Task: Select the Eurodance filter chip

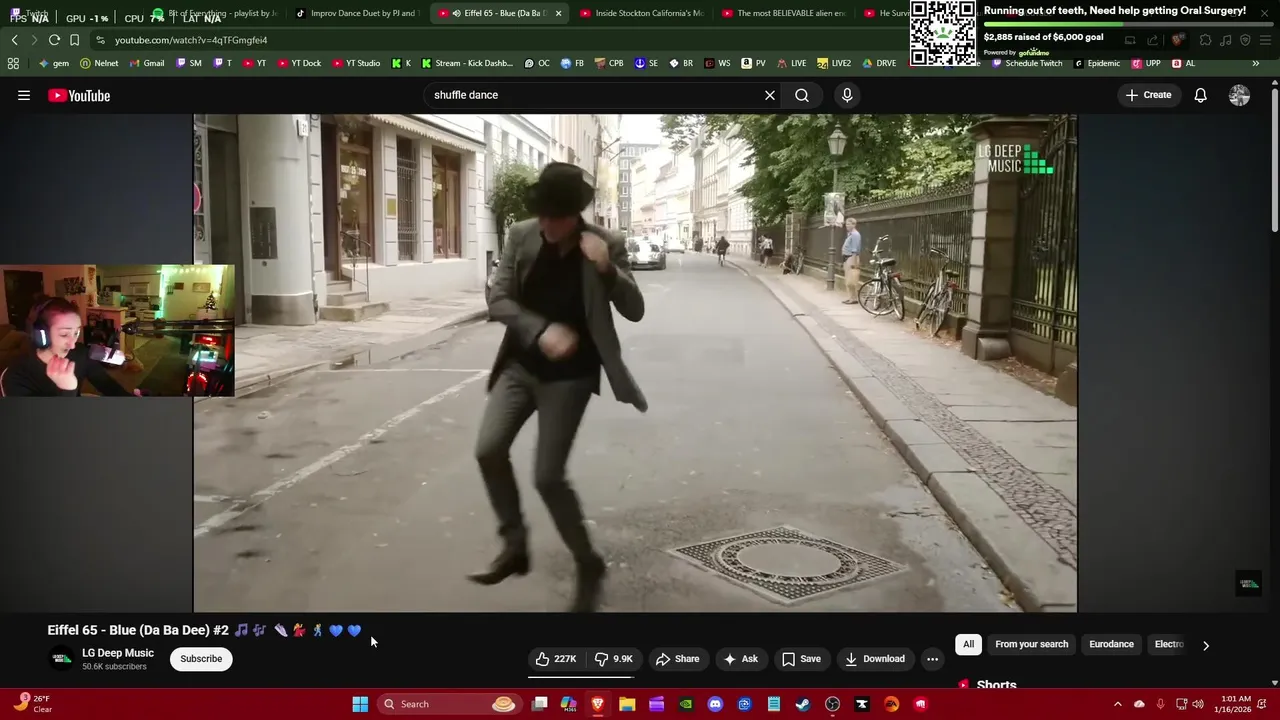Action: tap(1111, 644)
